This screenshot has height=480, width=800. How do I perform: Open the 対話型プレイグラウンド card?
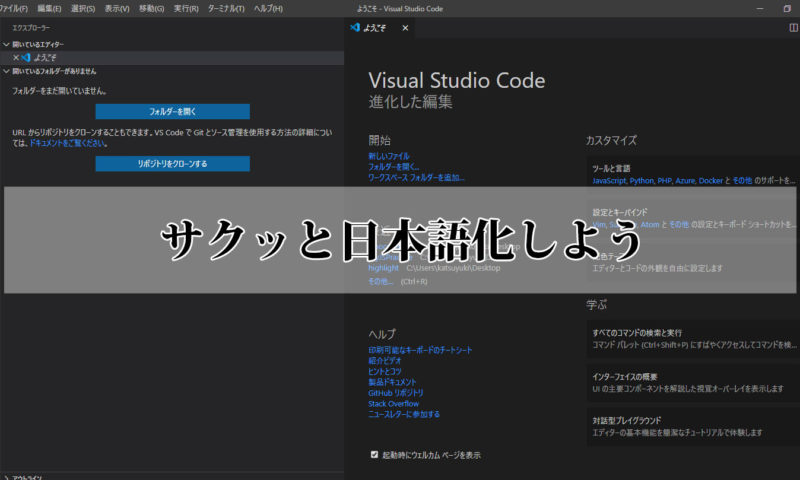(693, 426)
